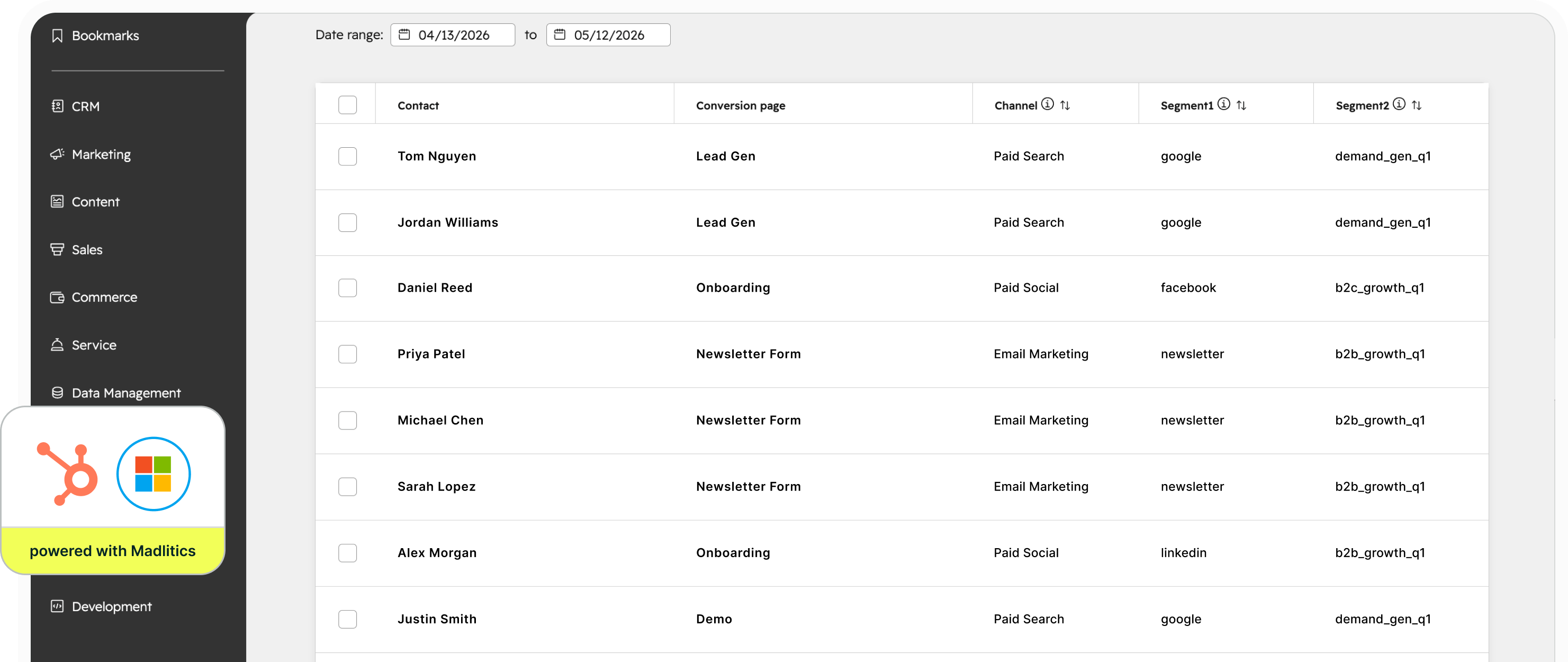Screen dimensions: 1568x662
Task: Click Lead Gen in Tom Nguyen row
Action: [x=726, y=157]
